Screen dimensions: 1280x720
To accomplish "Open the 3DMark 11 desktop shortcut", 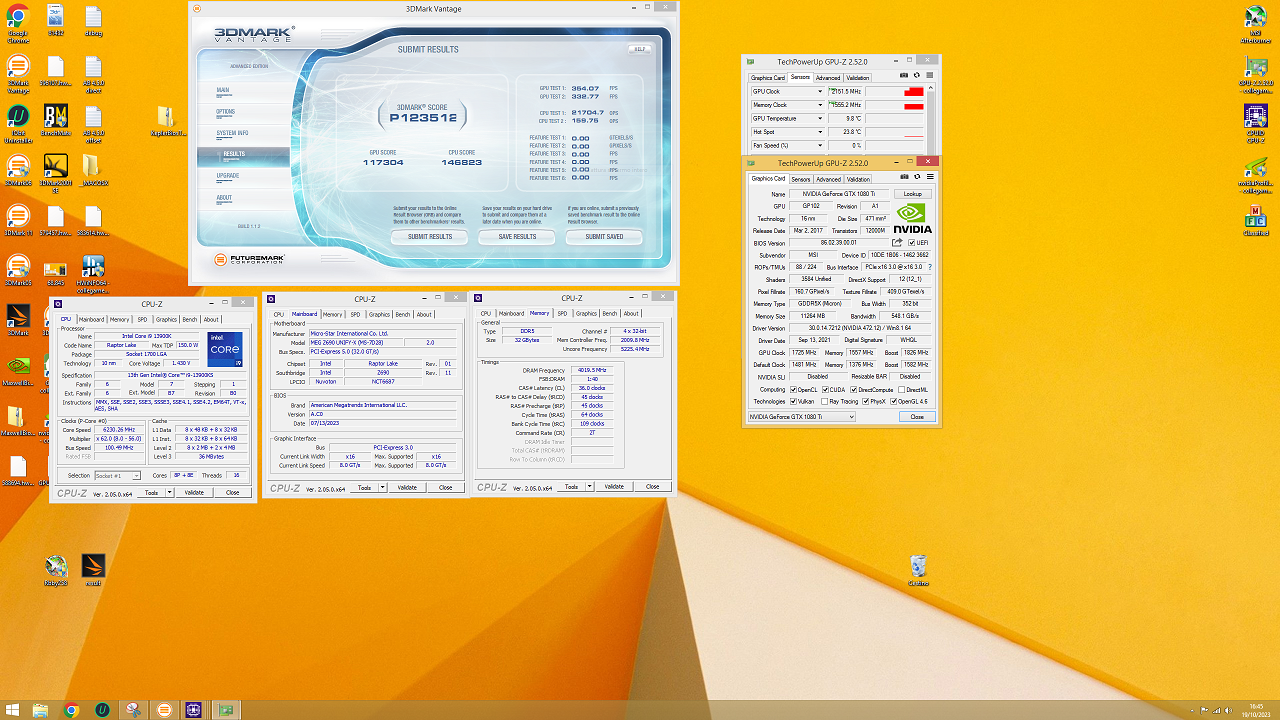I will coord(18,218).
